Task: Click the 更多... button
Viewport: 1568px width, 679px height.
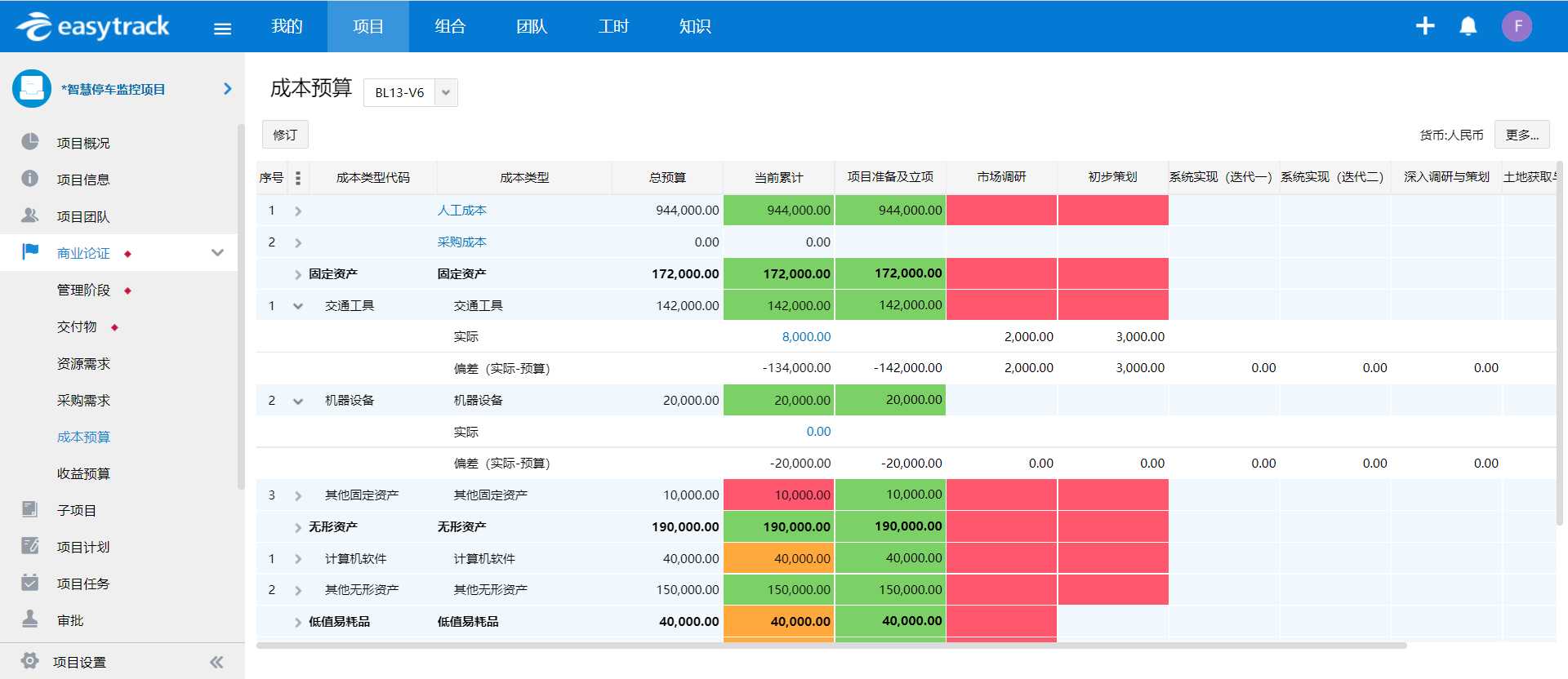Action: pos(1521,135)
